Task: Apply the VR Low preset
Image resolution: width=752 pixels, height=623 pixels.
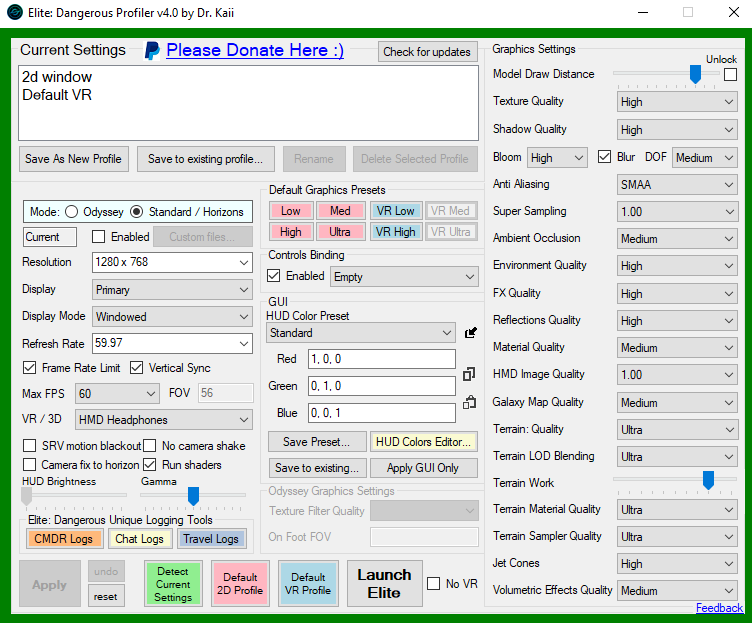Action: [395, 211]
